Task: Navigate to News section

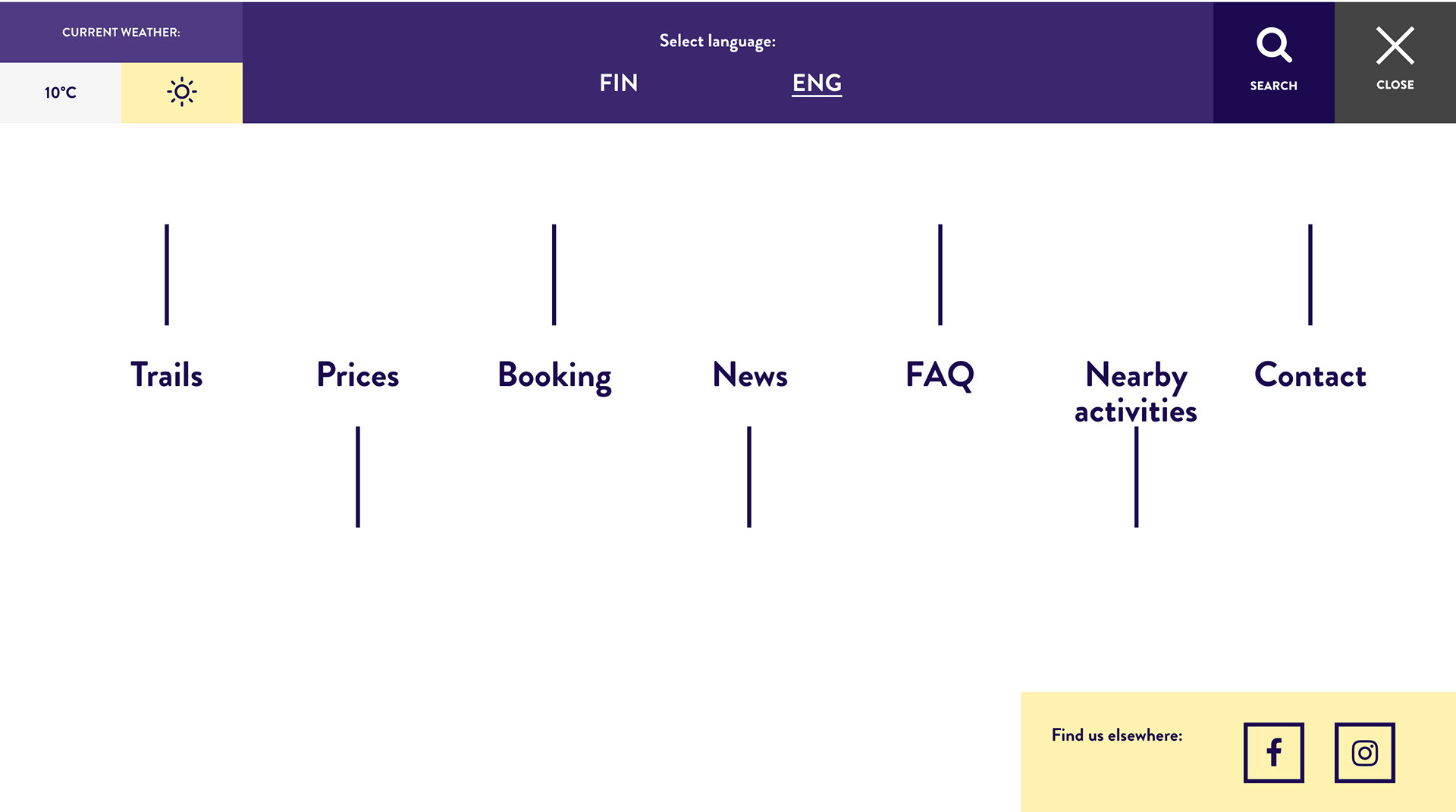Action: (x=750, y=375)
